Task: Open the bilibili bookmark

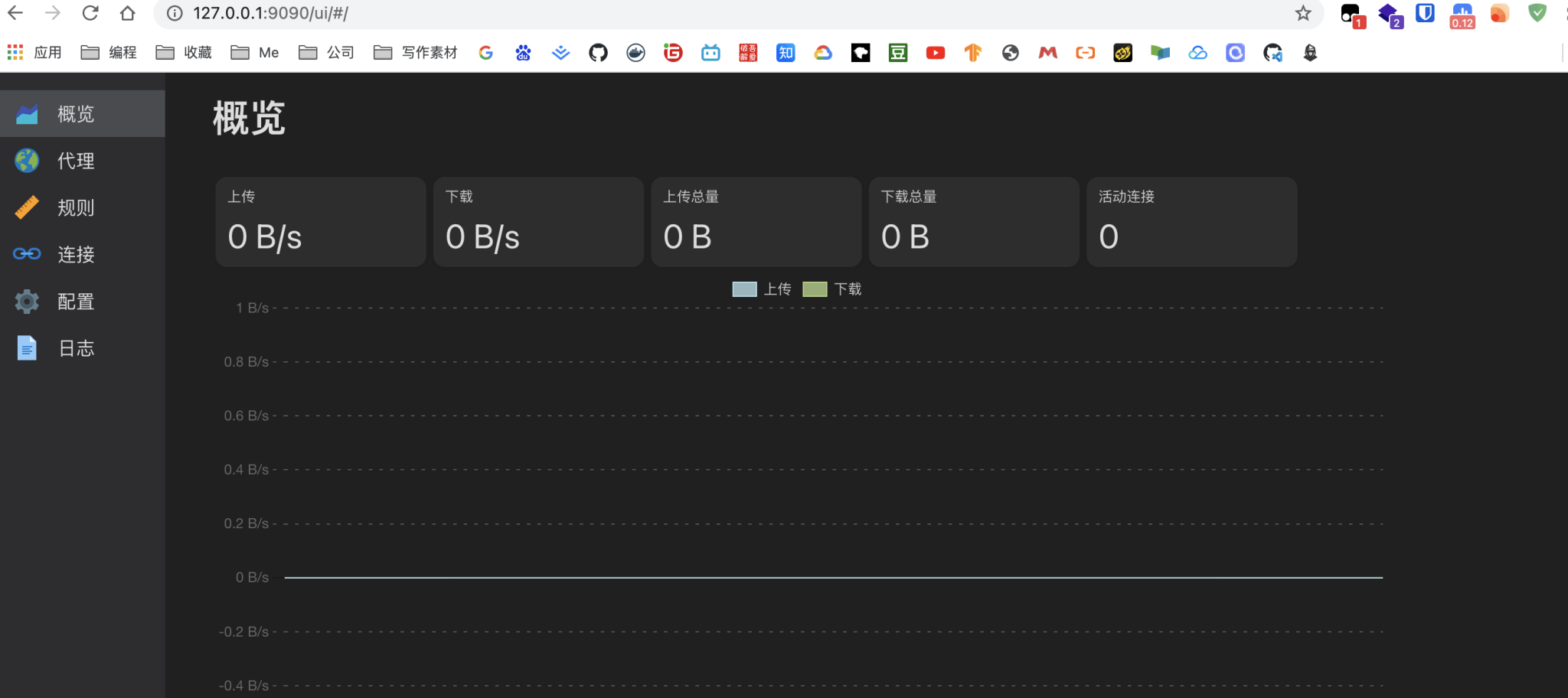Action: [x=710, y=52]
